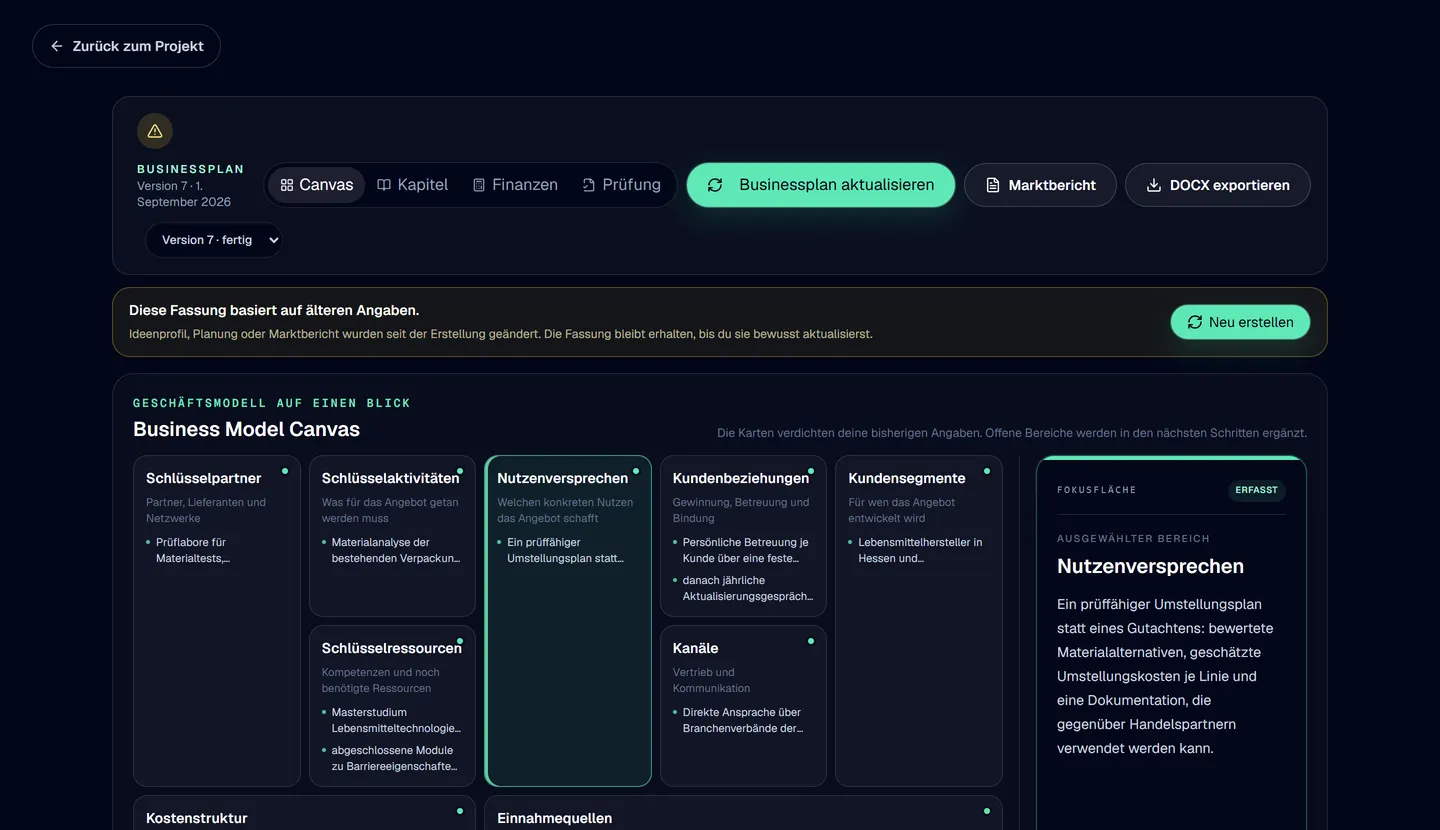This screenshot has height=830, width=1440.
Task: Click the Nutzenversprechen heading in the focus panel
Action: (x=1150, y=566)
